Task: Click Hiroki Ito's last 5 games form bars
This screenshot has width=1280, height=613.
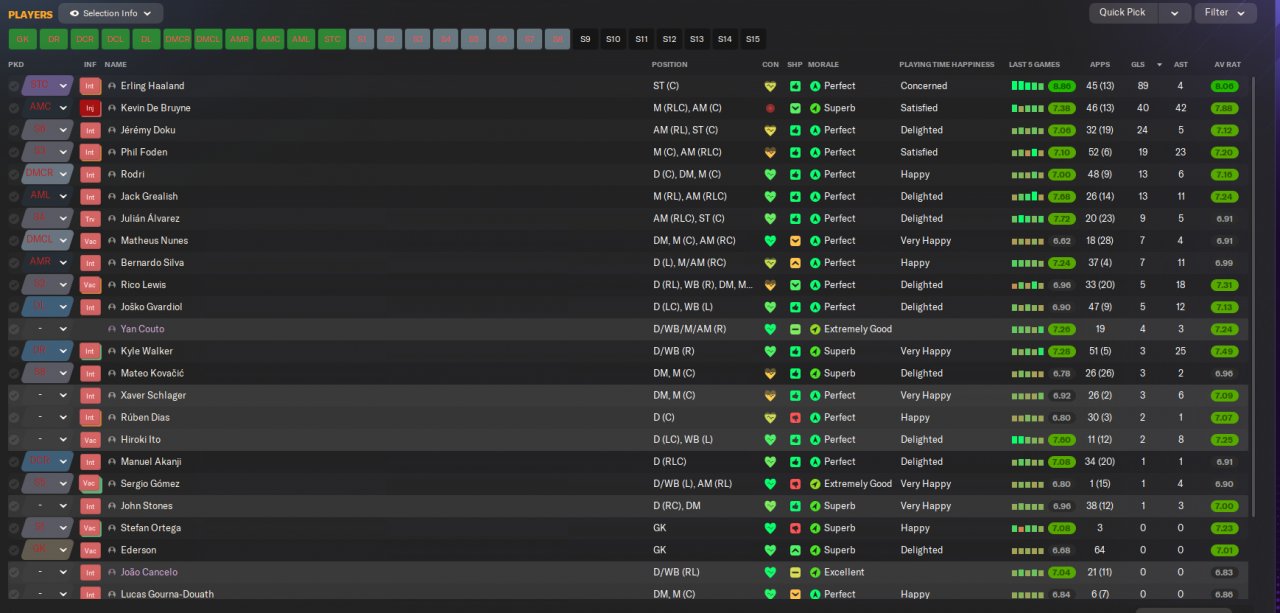Action: pyautogui.click(x=1027, y=439)
